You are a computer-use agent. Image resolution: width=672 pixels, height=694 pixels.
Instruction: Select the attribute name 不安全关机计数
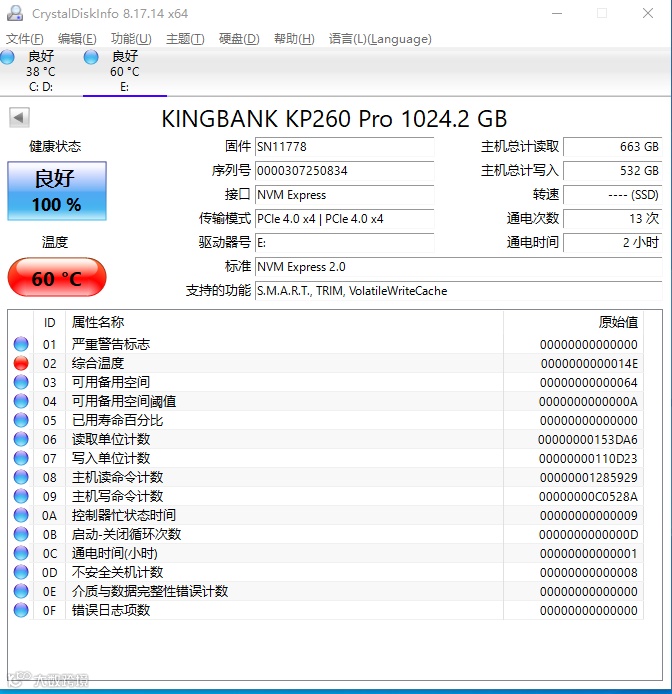tap(117, 572)
